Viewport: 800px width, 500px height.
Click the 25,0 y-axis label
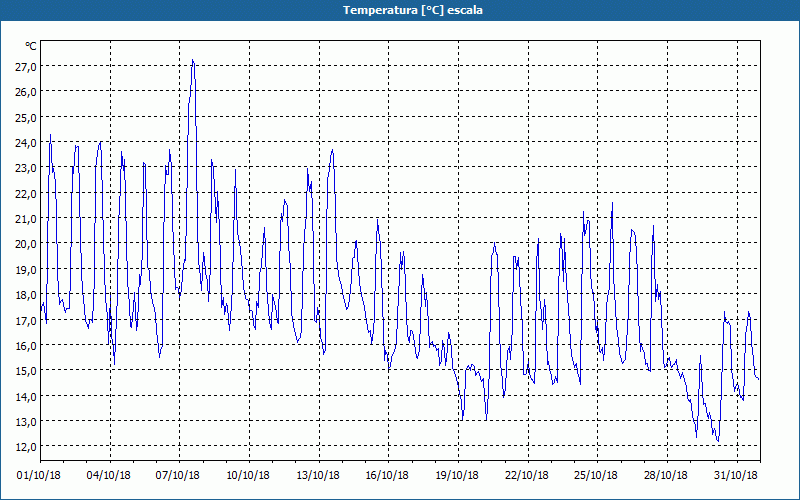[x=26, y=117]
